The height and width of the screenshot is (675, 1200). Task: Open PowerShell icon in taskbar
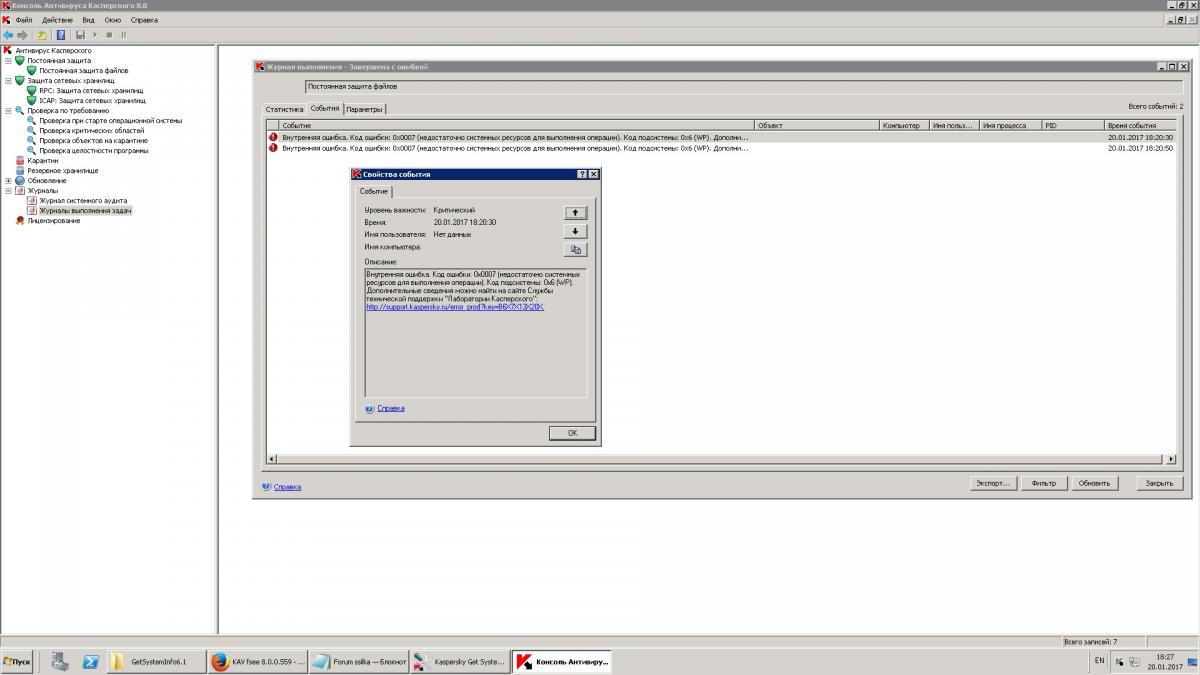89,661
